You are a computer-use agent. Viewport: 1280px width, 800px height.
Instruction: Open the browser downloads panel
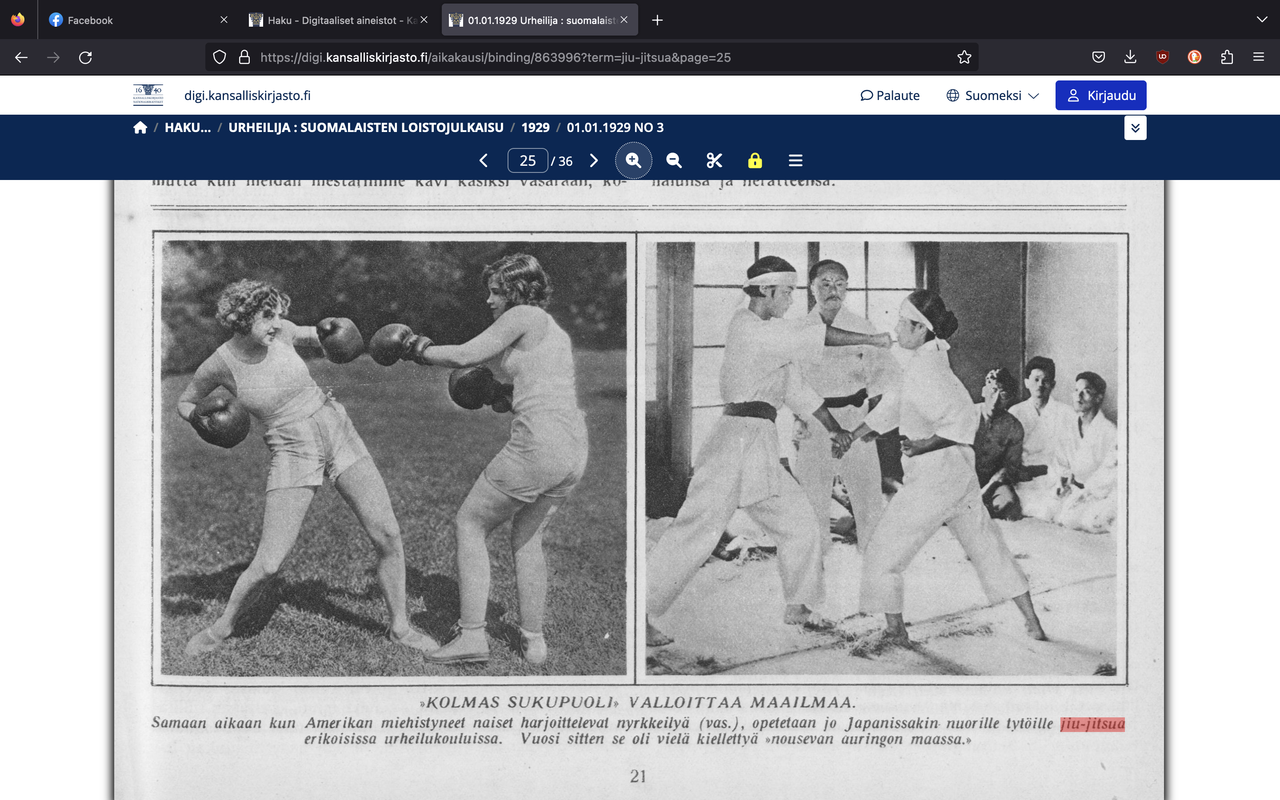coord(1130,57)
